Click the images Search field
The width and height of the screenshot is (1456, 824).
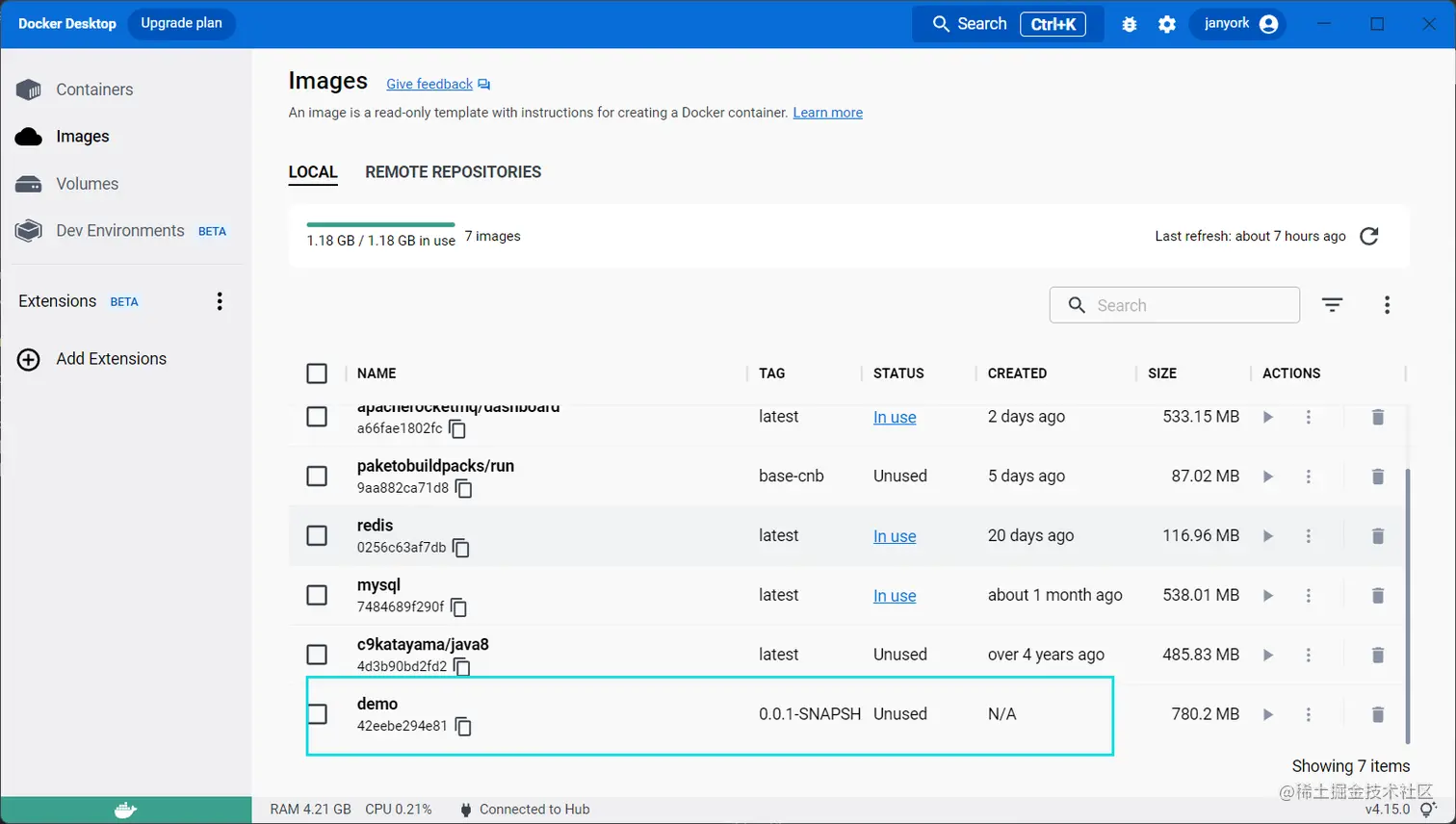(1175, 305)
